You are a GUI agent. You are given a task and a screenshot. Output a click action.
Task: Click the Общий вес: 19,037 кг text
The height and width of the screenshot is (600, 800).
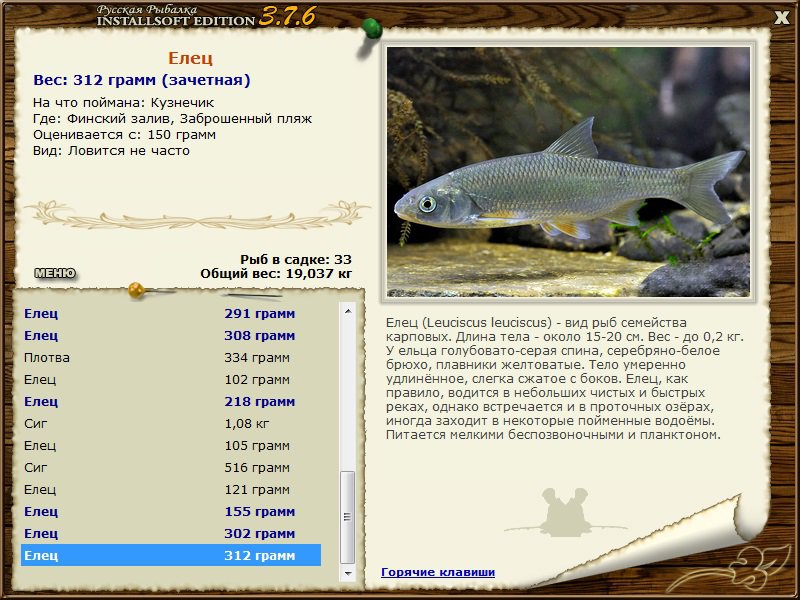click(276, 274)
